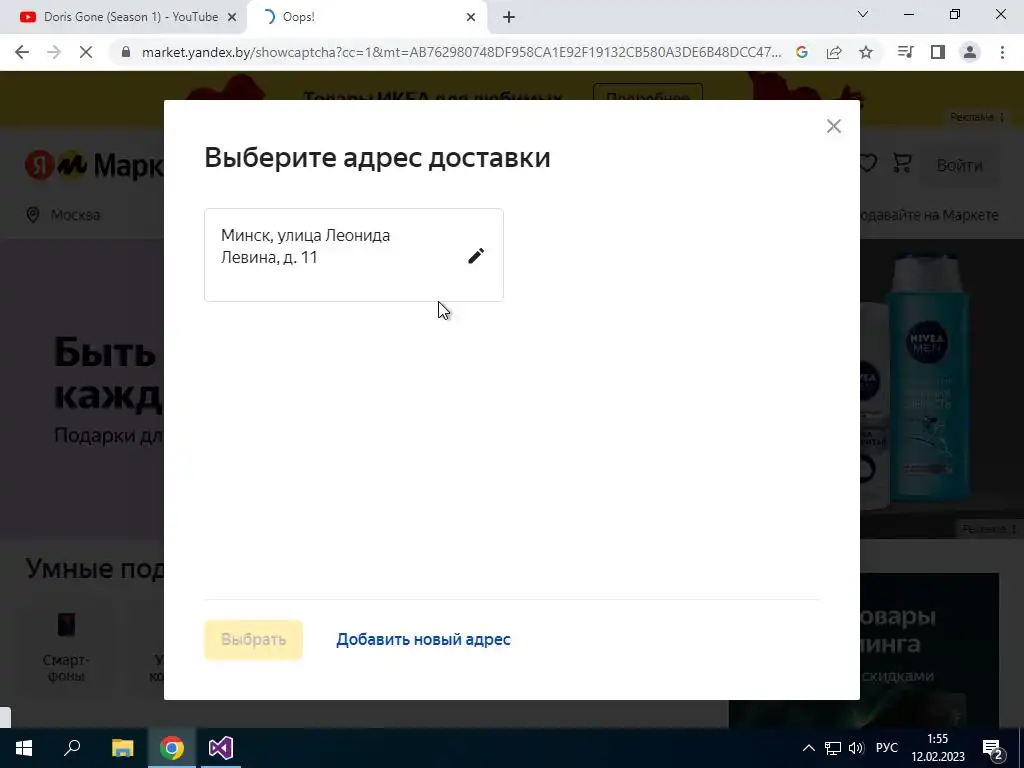Open the tab search chevron
This screenshot has height=768, width=1024.
[x=863, y=14]
